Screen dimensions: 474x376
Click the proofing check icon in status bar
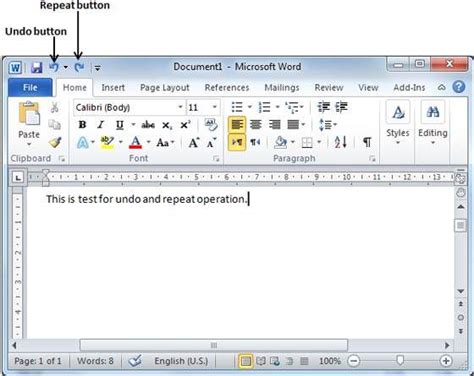[x=135, y=361]
